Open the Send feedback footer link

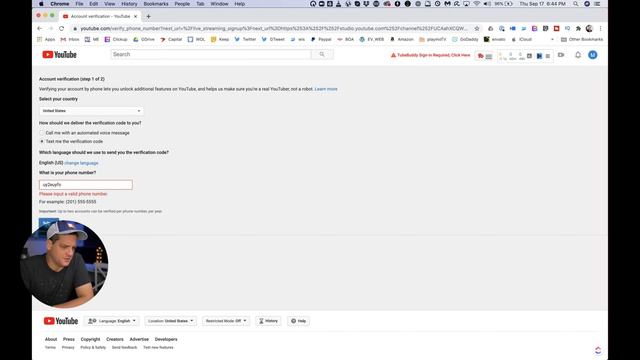(x=124, y=348)
